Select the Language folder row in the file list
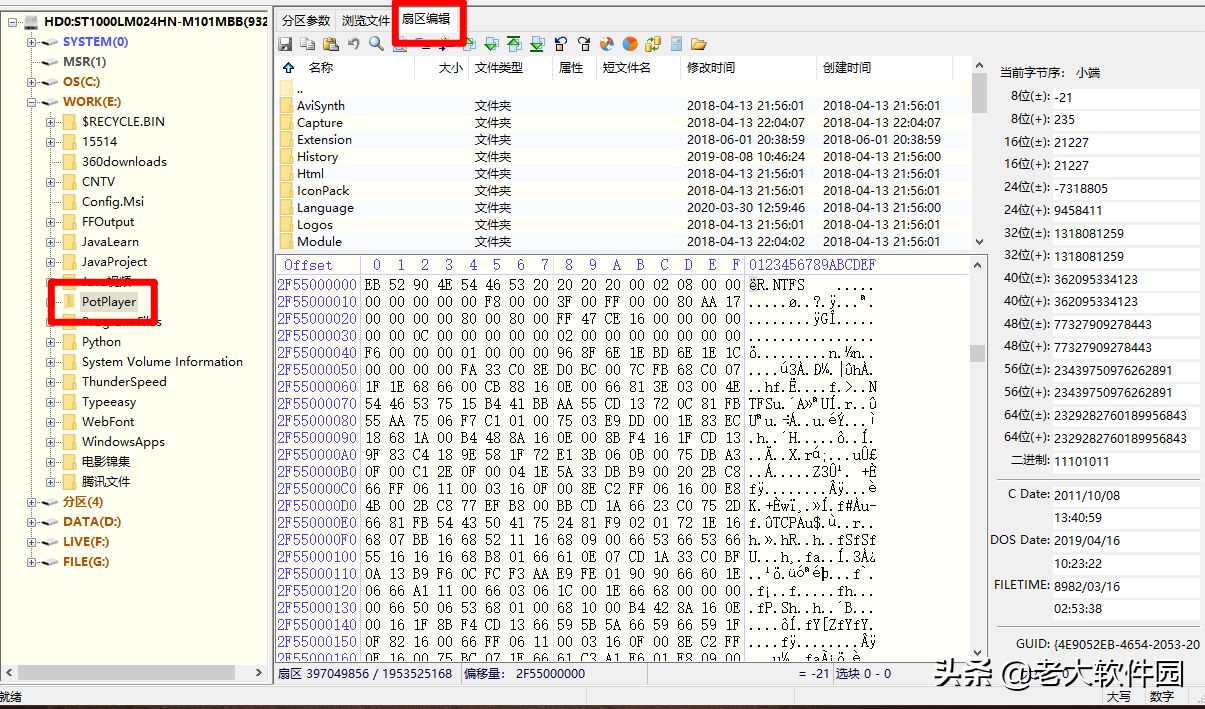Screen dimensions: 1205x709 pos(623,208)
